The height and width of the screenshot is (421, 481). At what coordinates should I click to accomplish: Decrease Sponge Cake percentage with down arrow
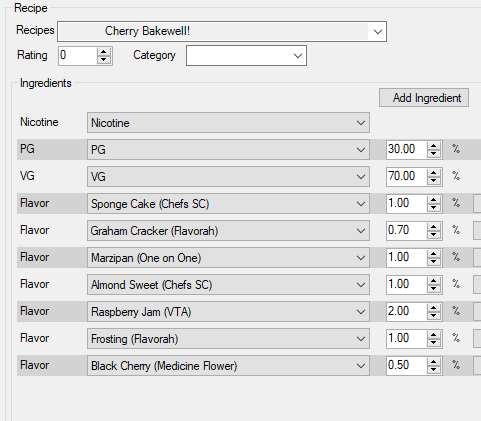point(434,208)
